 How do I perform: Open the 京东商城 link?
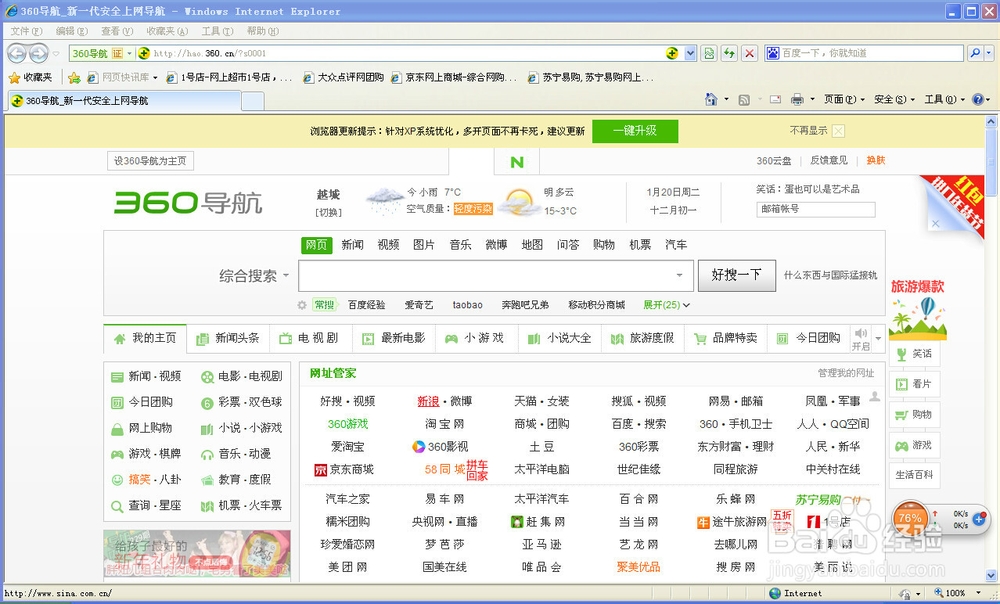coord(344,469)
